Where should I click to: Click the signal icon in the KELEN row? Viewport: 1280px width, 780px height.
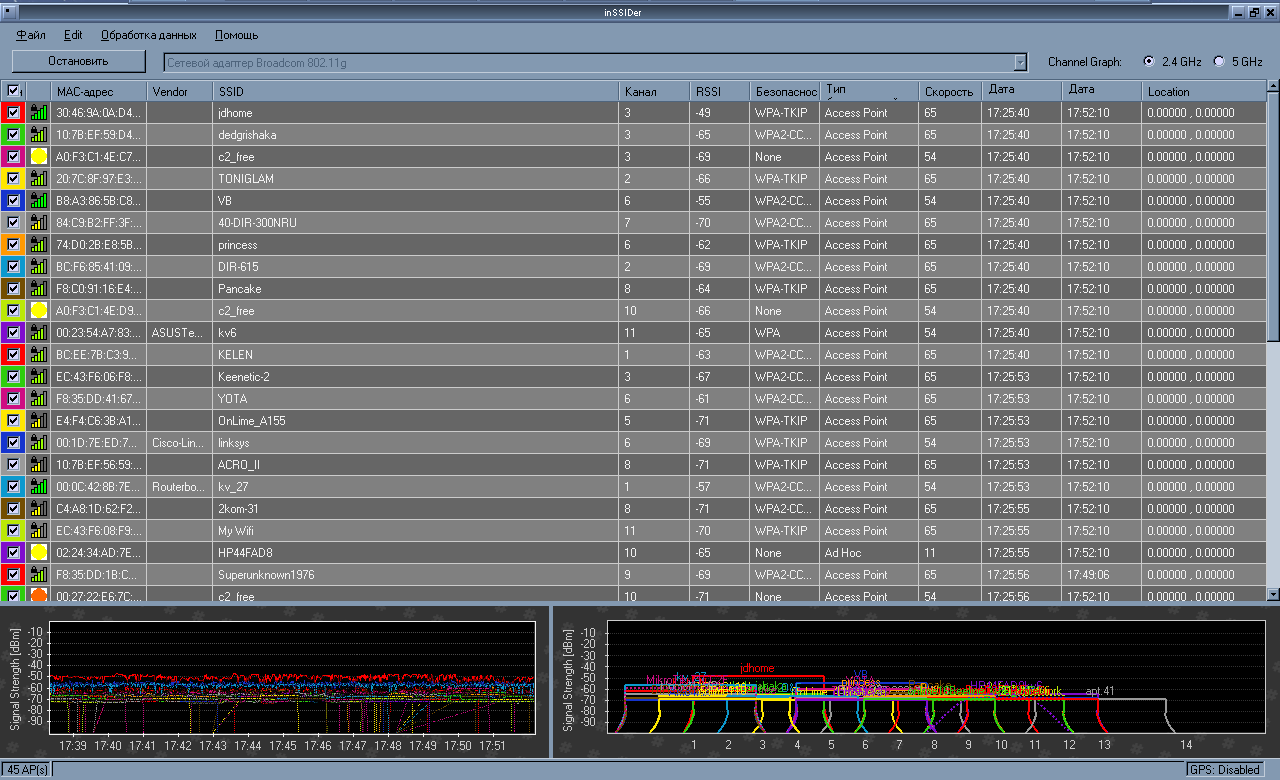(x=39, y=355)
